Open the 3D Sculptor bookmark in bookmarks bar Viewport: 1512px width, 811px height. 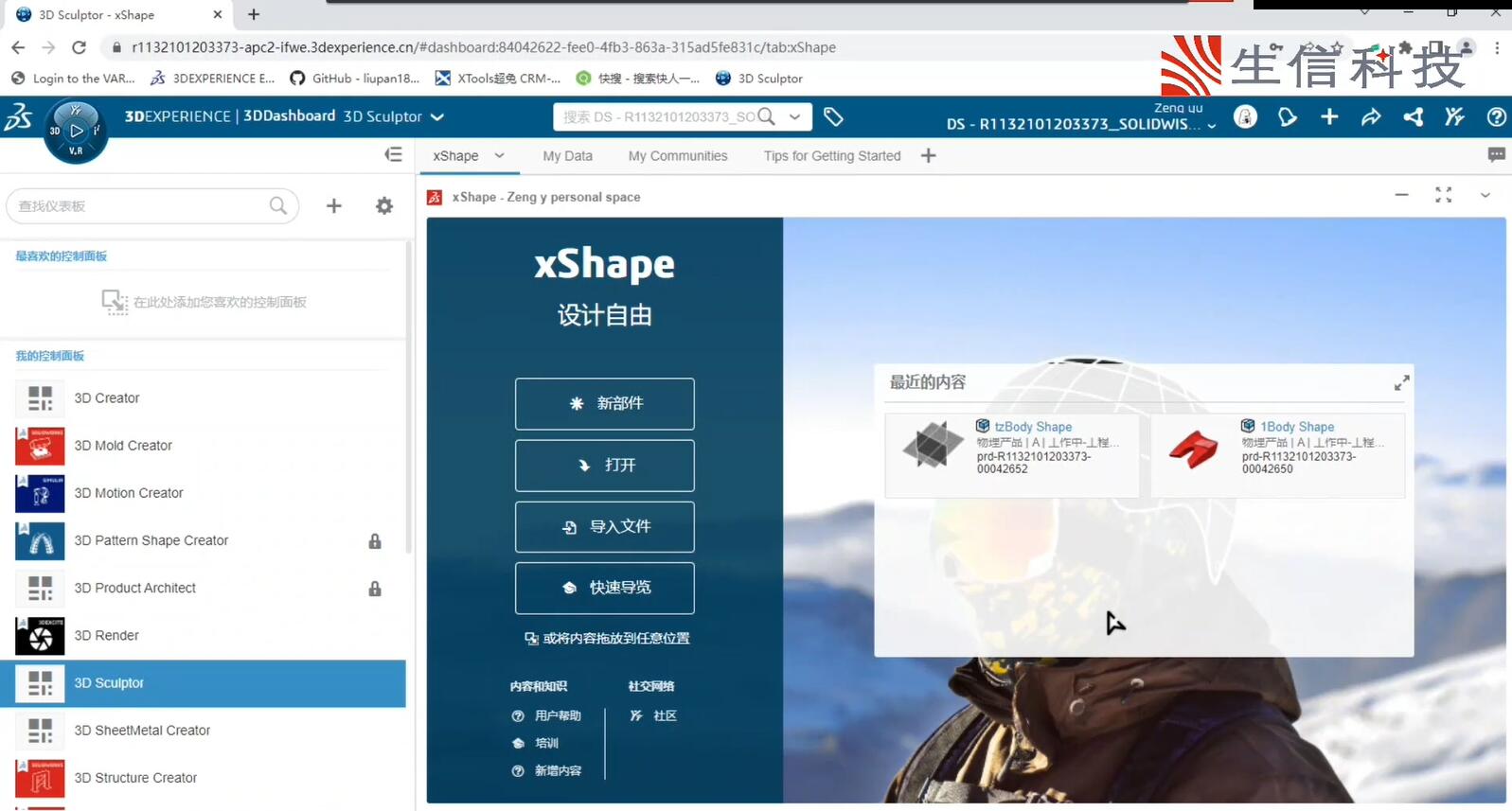pyautogui.click(x=759, y=79)
